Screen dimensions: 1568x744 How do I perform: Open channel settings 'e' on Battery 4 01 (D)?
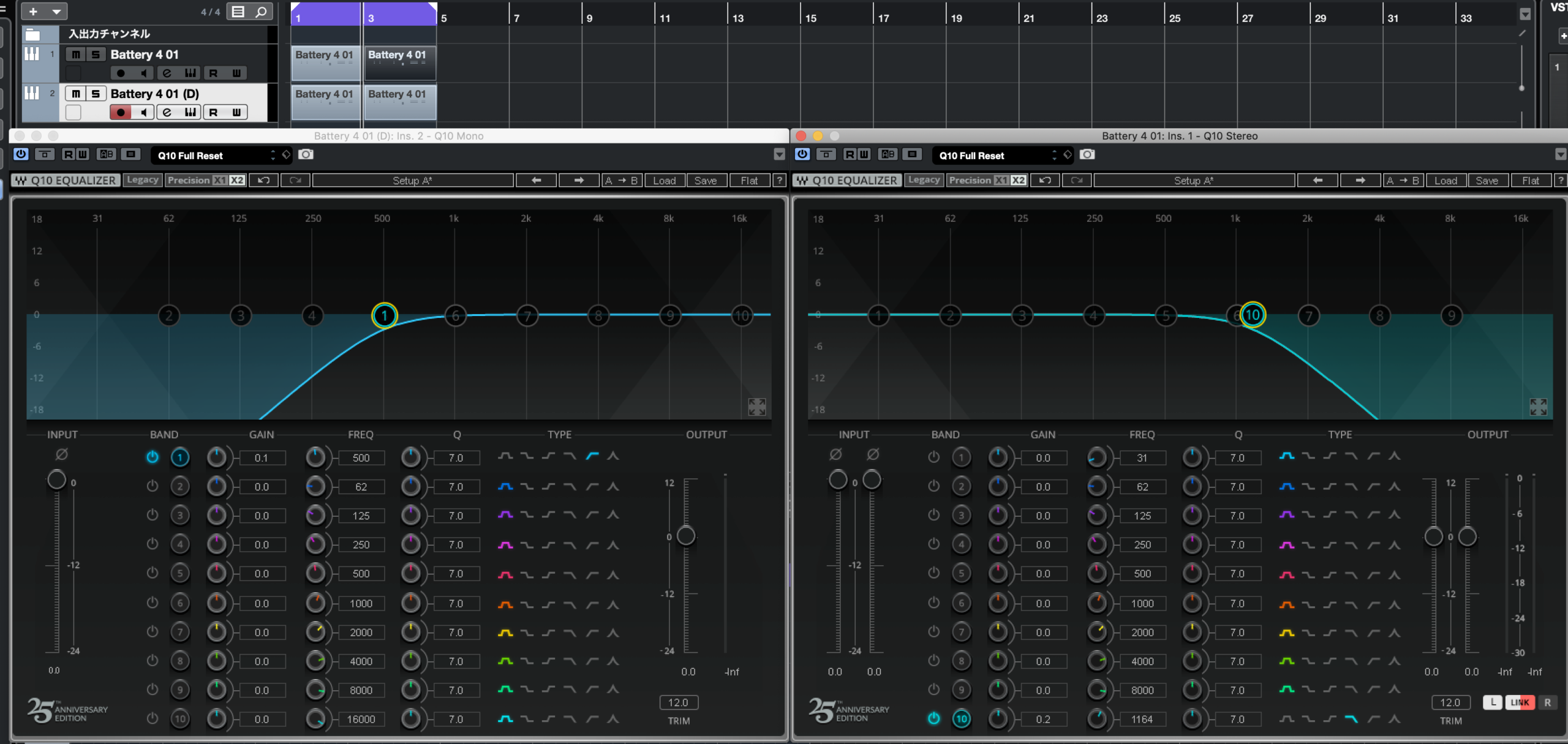click(167, 113)
